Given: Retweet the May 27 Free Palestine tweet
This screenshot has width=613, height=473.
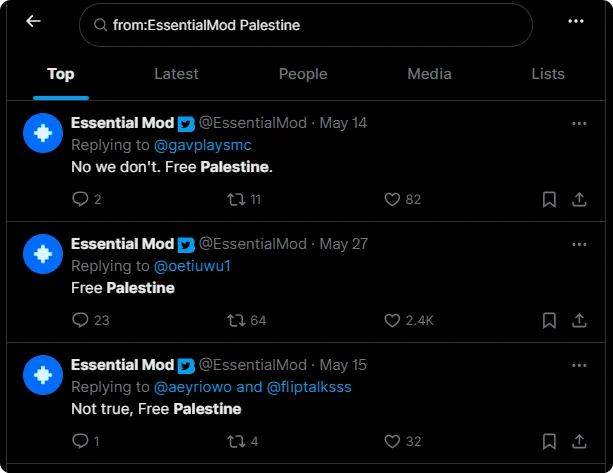Looking at the screenshot, I should point(237,321).
